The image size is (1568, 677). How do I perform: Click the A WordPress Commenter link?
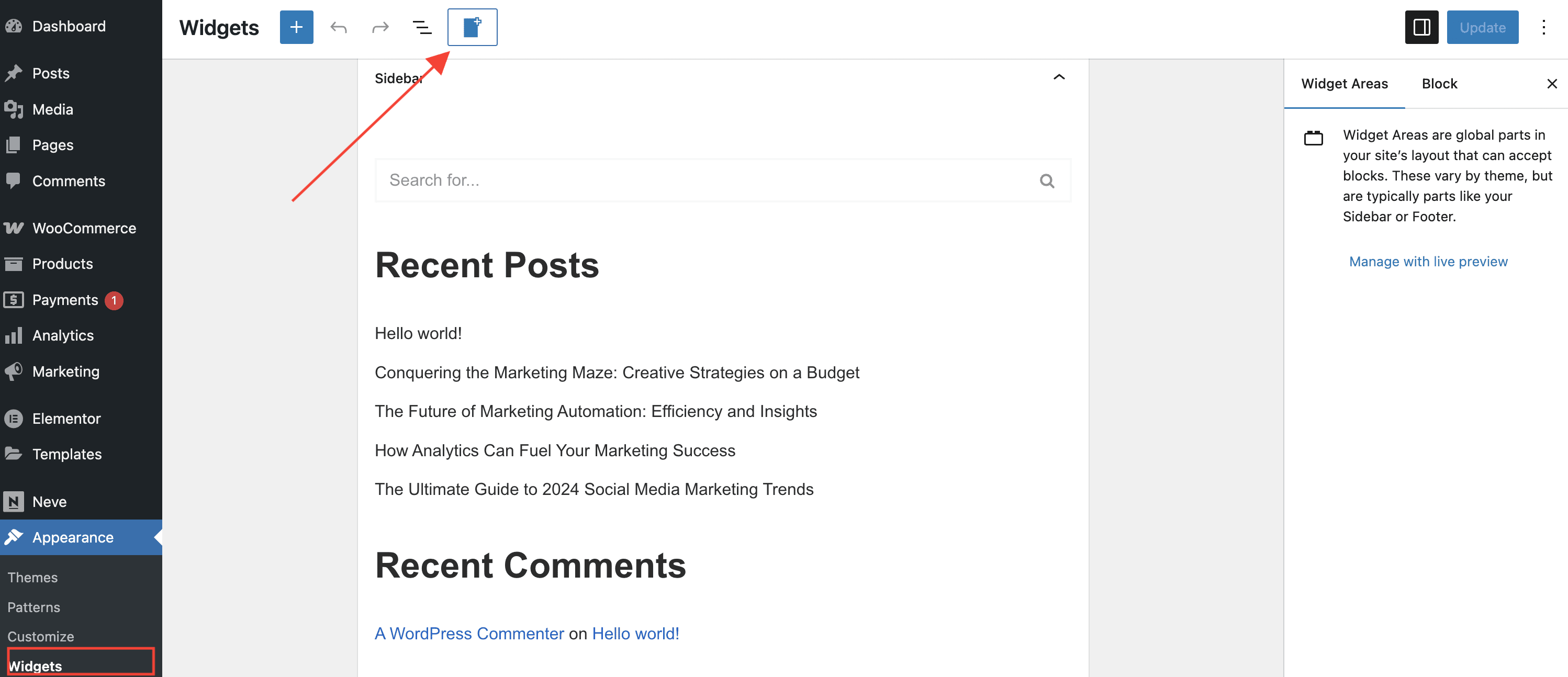point(469,633)
